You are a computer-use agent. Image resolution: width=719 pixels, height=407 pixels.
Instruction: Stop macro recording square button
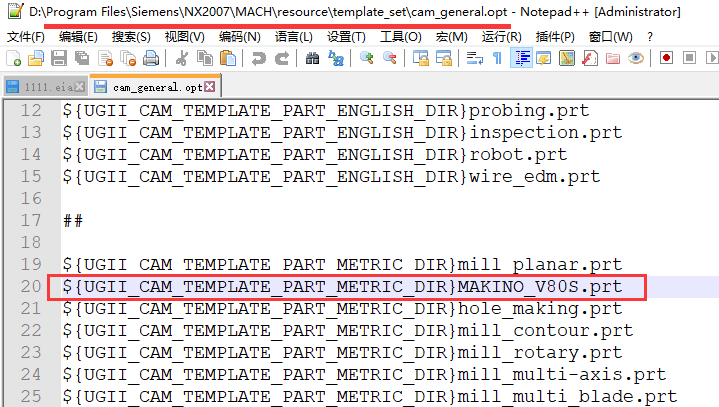pos(689,58)
